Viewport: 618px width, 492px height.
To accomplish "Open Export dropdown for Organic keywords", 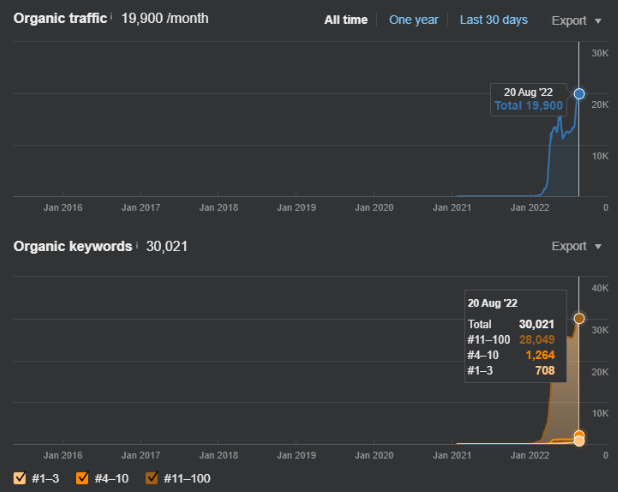I will pyautogui.click(x=576, y=246).
